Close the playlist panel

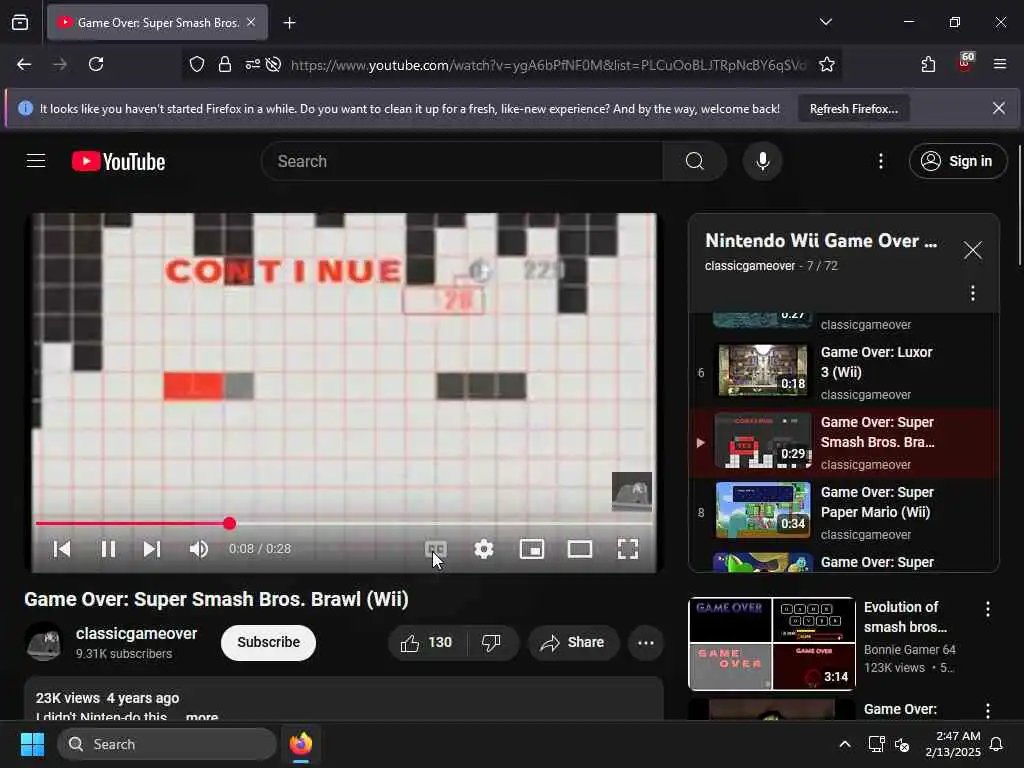pos(972,250)
